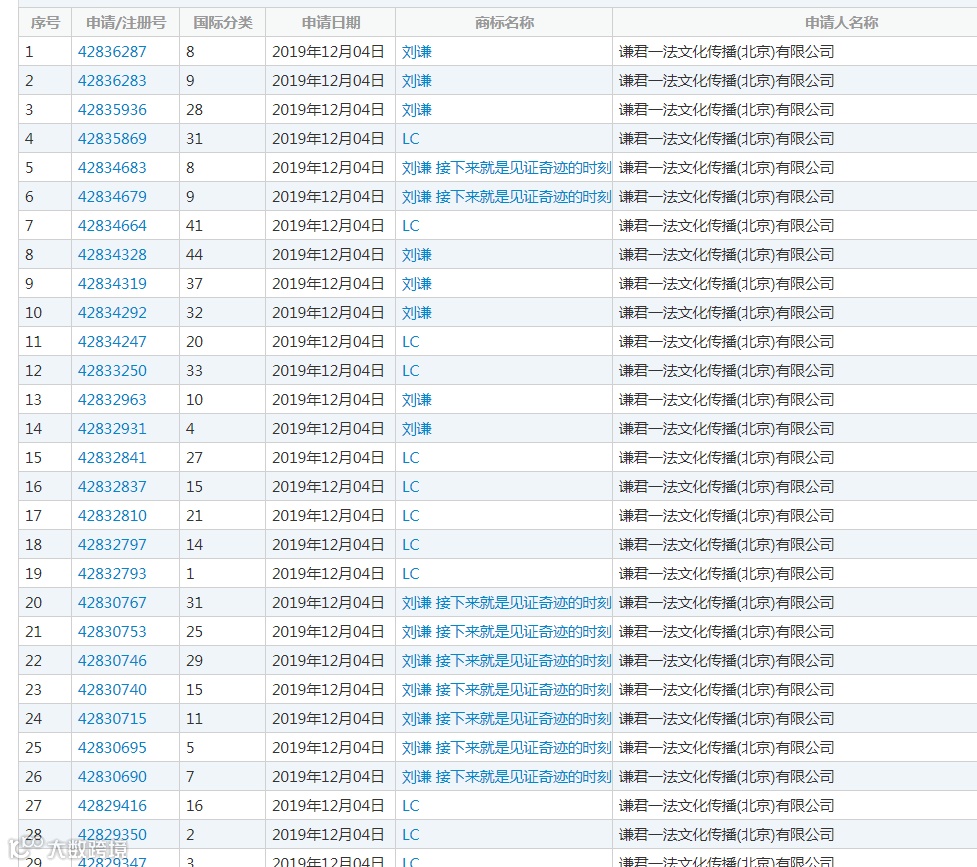The height and width of the screenshot is (867, 977).
Task: Open registration number 42832797 link
Action: click(112, 545)
